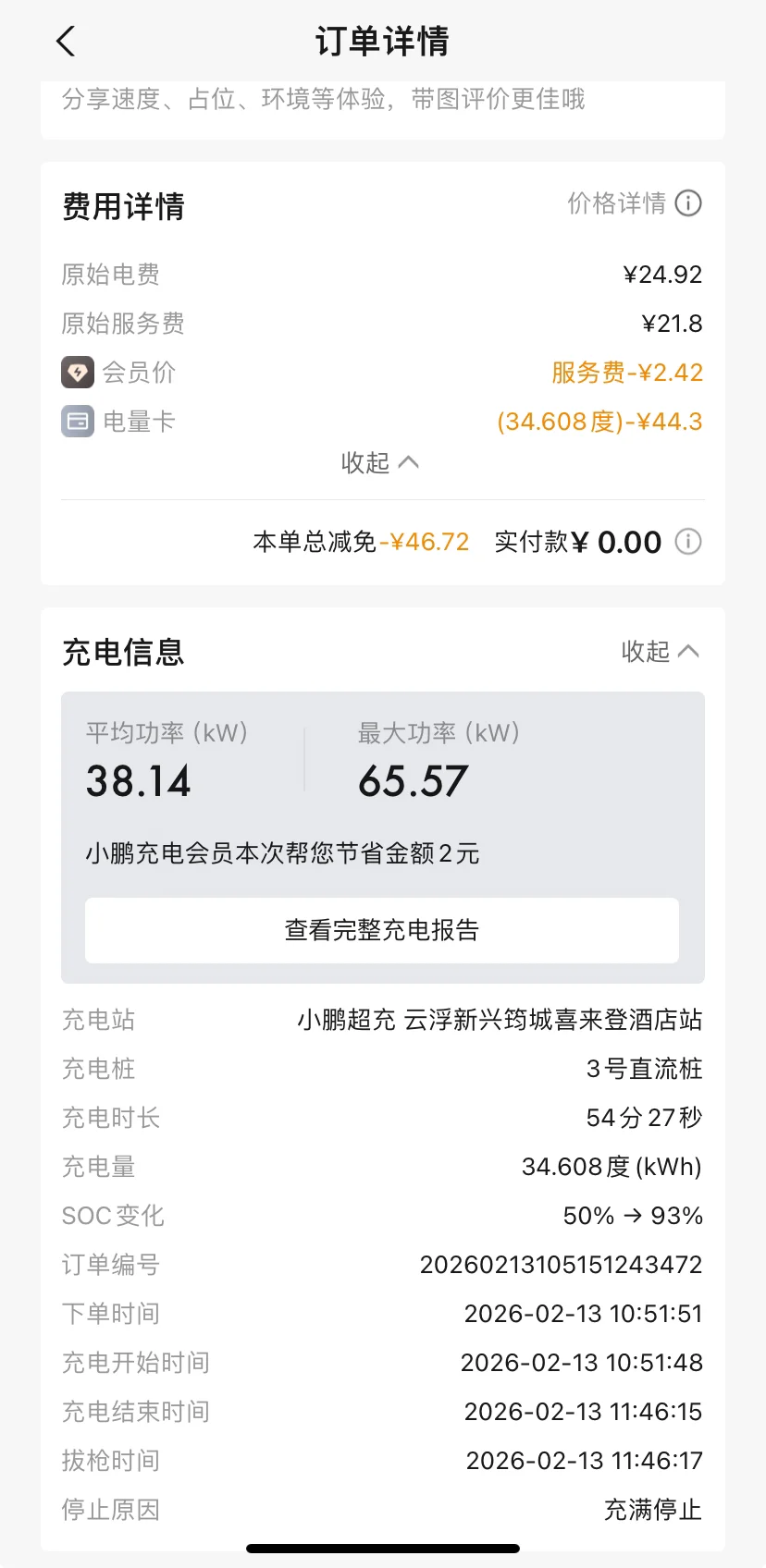Tap the order number 2026021310515124347​2
Image resolution: width=766 pixels, height=1568 pixels.
click(561, 1265)
